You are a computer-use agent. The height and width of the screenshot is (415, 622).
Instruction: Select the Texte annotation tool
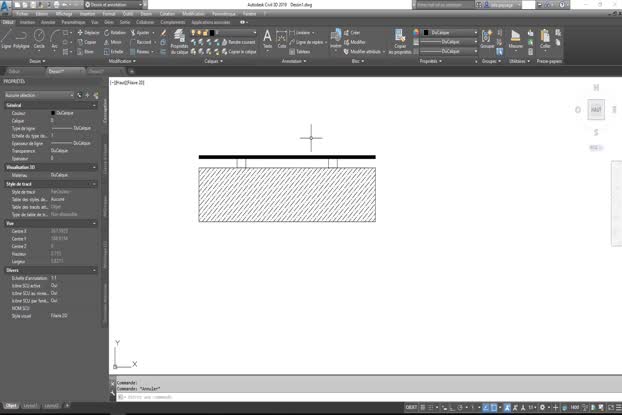pos(267,39)
